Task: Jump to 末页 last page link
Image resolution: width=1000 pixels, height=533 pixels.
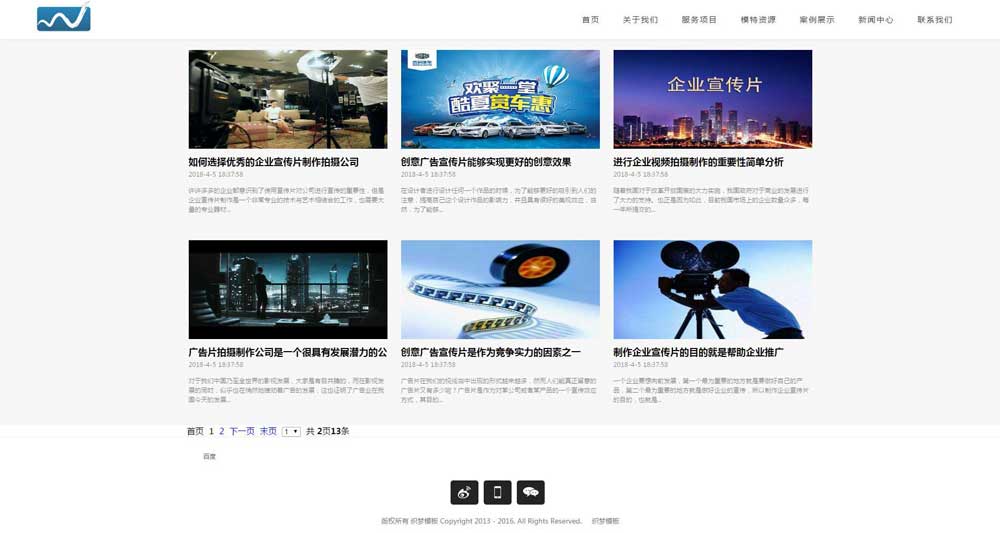Action: point(268,432)
